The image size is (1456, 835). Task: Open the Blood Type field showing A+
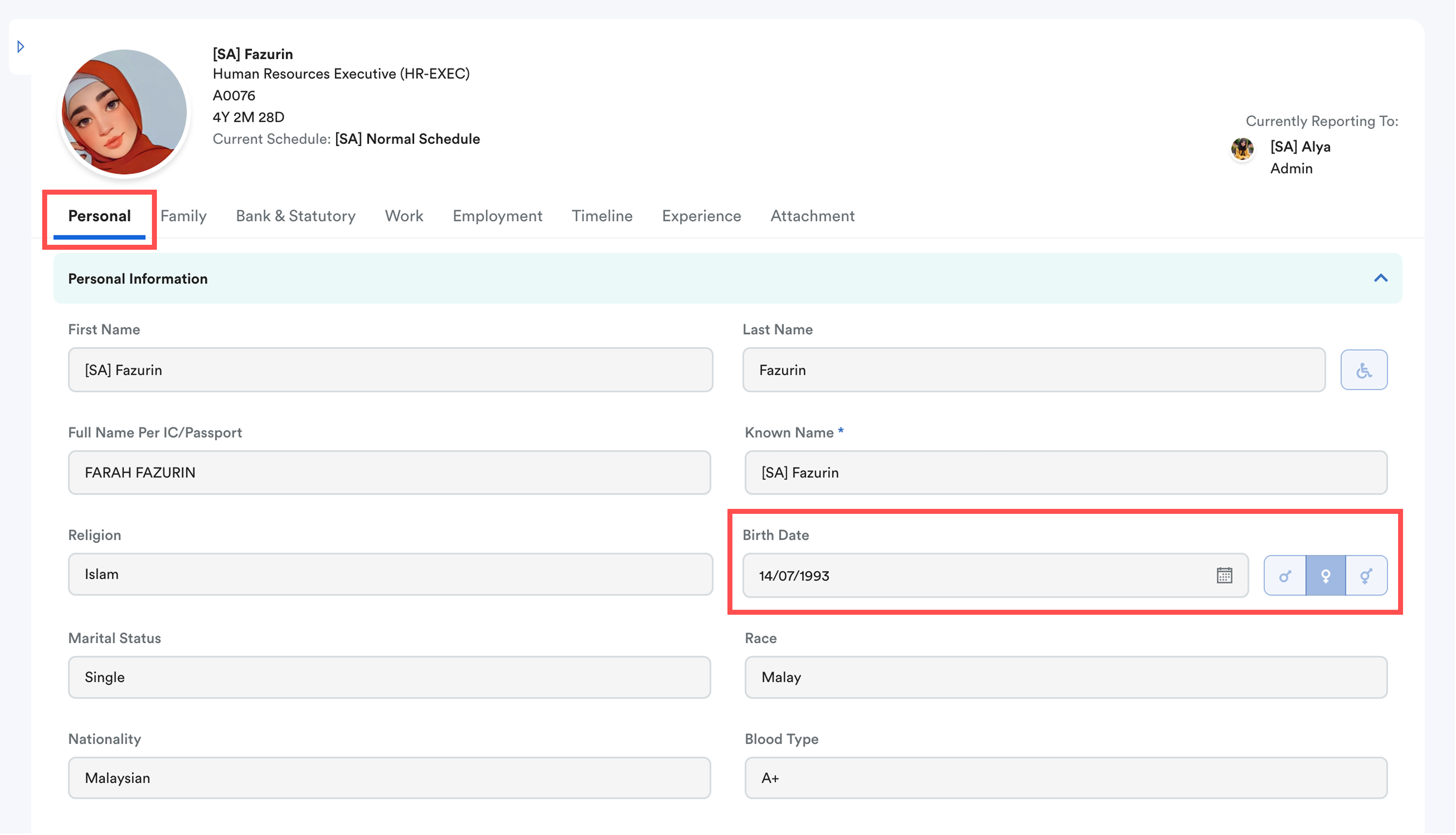coord(1065,778)
